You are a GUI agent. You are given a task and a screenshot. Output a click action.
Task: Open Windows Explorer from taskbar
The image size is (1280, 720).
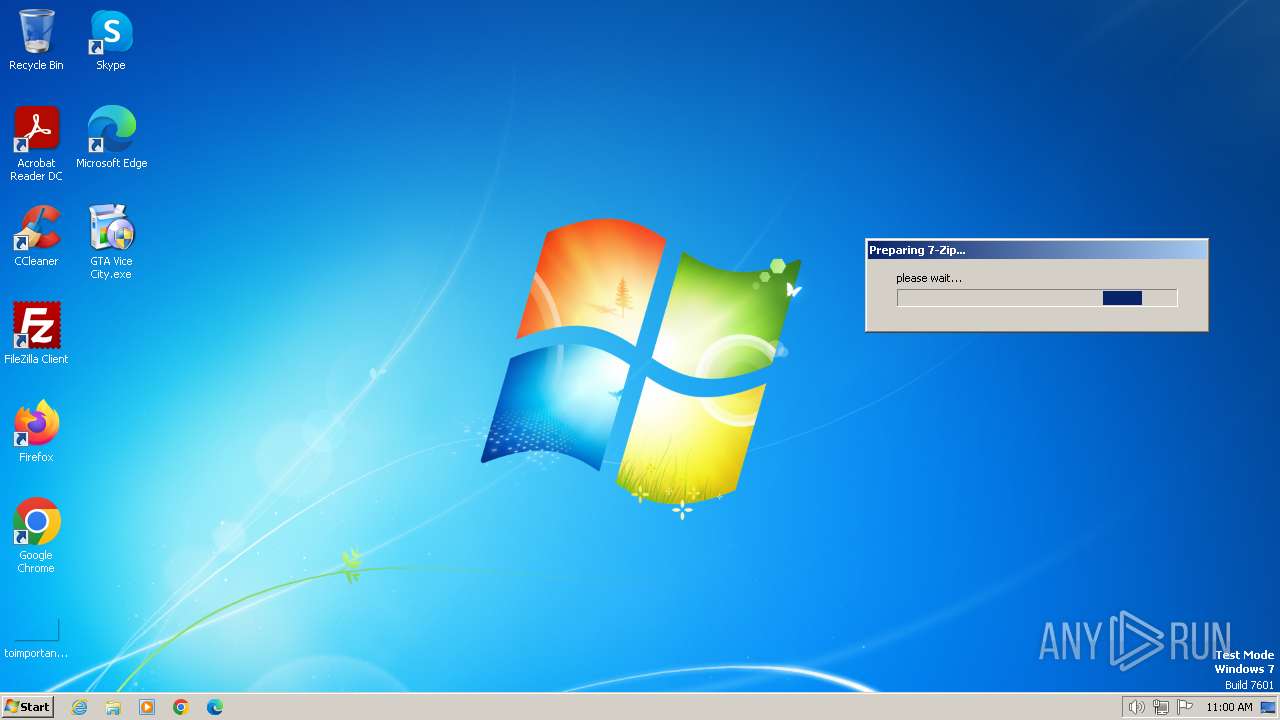[x=113, y=707]
